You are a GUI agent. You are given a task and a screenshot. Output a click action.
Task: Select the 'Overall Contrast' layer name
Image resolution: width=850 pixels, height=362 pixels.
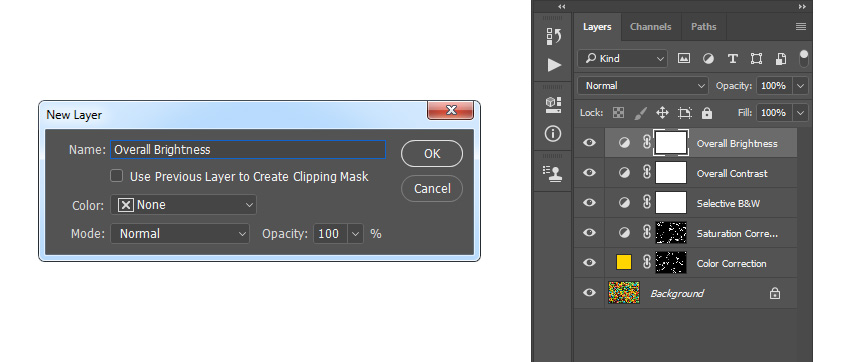(x=732, y=173)
